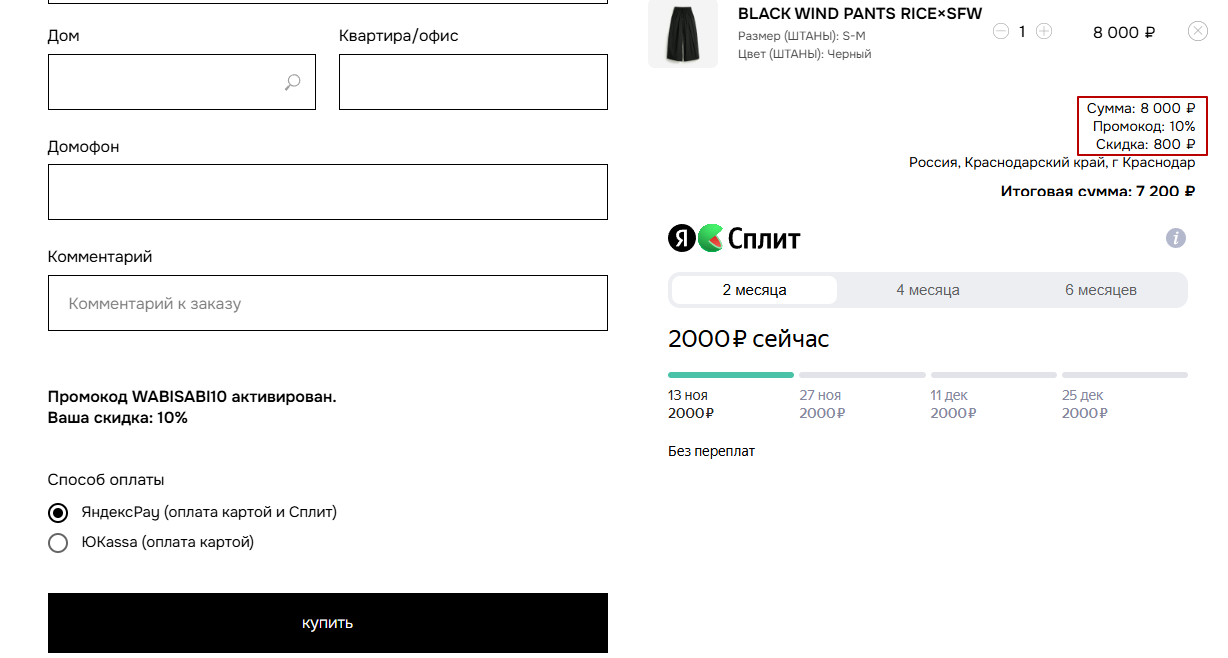Click the Яндекс Сплит logo
This screenshot has height=658, width=1228.
734,239
